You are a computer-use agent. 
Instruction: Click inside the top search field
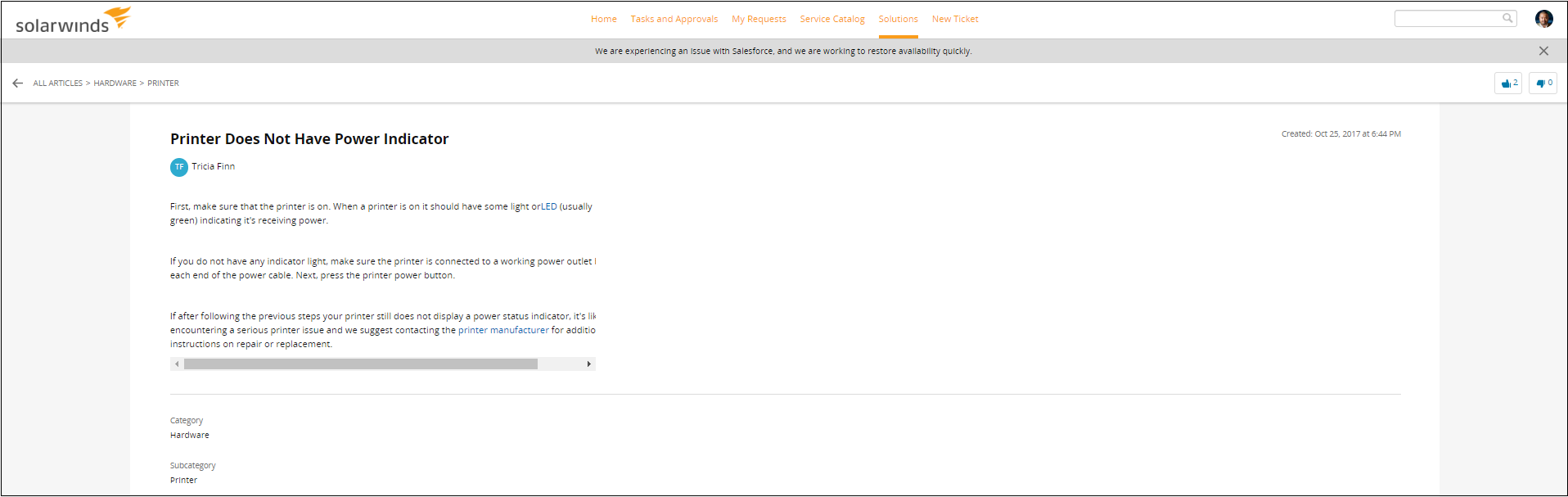1446,18
